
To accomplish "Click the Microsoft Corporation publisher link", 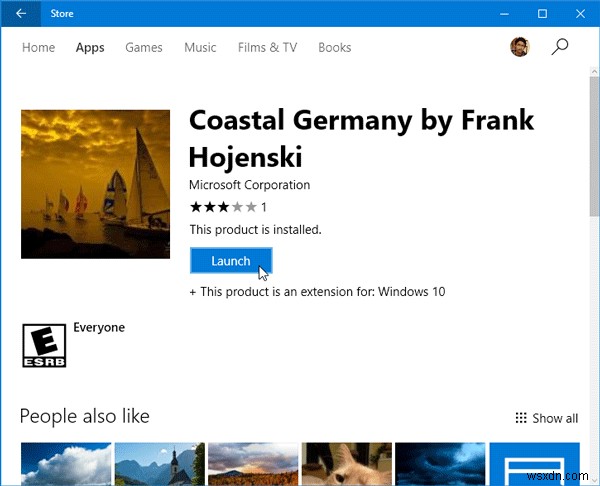I will (x=250, y=185).
